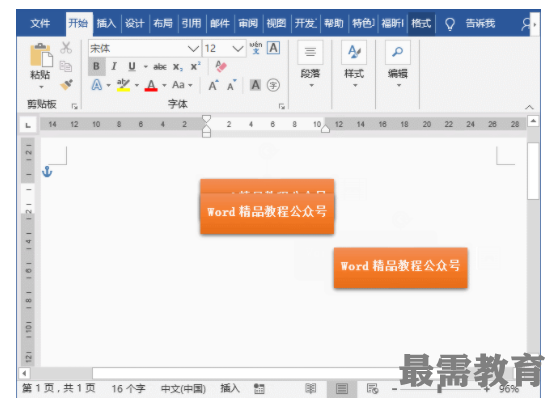Image resolution: width=551 pixels, height=410 pixels.
Task: Click the 编辑 search icon
Action: (398, 52)
